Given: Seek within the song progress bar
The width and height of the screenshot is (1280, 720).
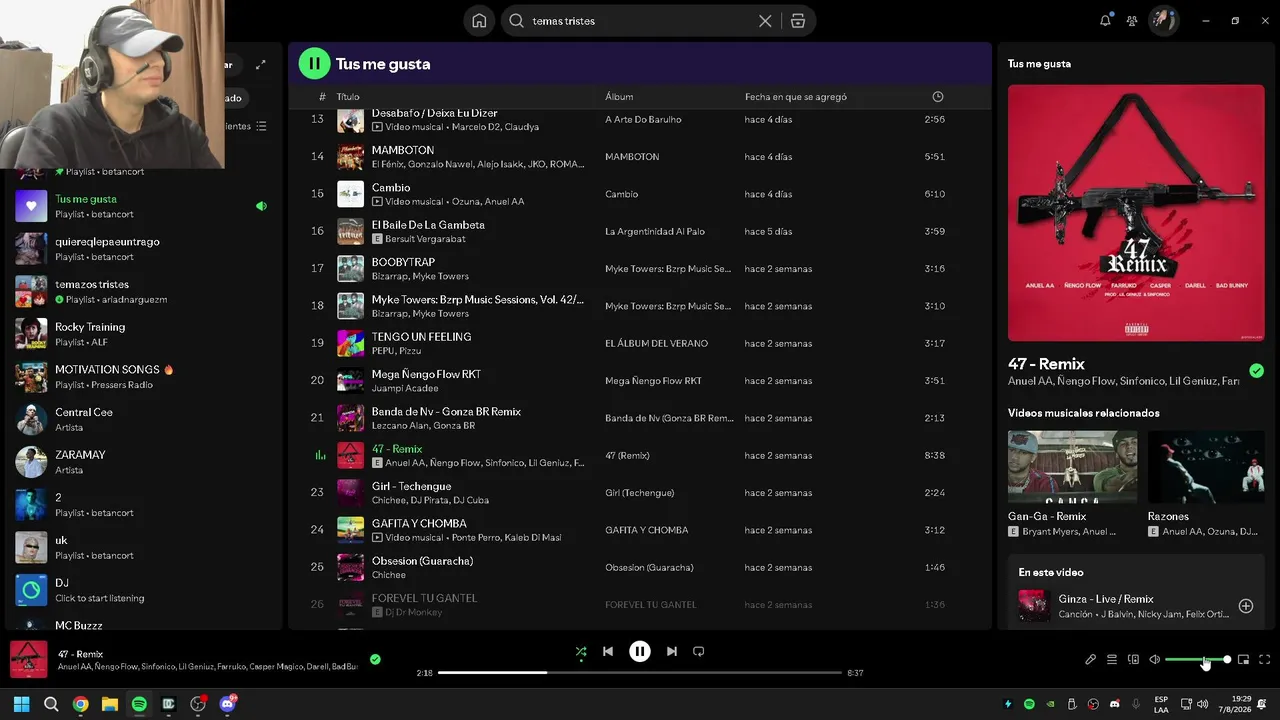Looking at the screenshot, I should click(640, 673).
